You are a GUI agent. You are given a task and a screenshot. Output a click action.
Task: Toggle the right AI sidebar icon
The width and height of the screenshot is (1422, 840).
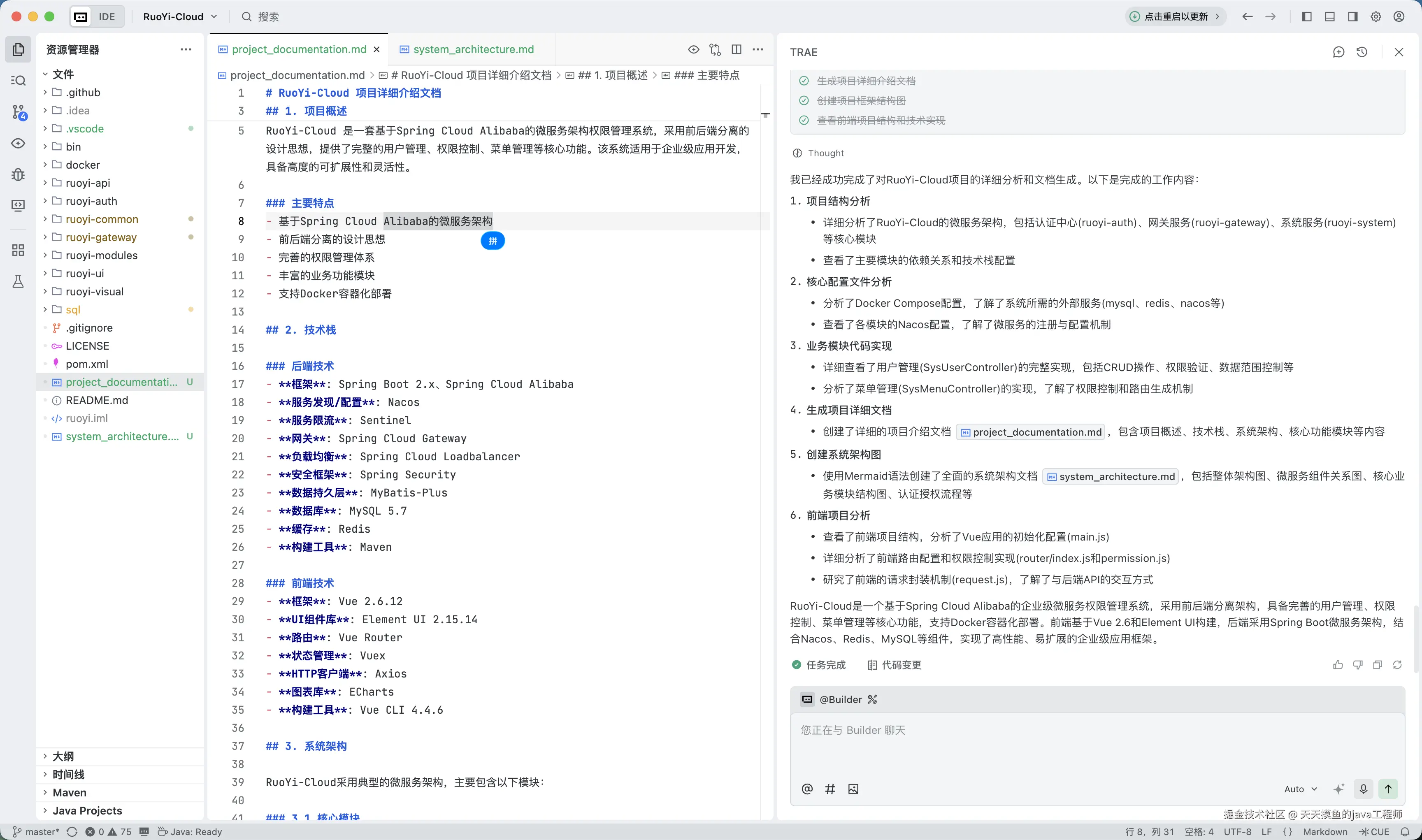(x=1352, y=16)
